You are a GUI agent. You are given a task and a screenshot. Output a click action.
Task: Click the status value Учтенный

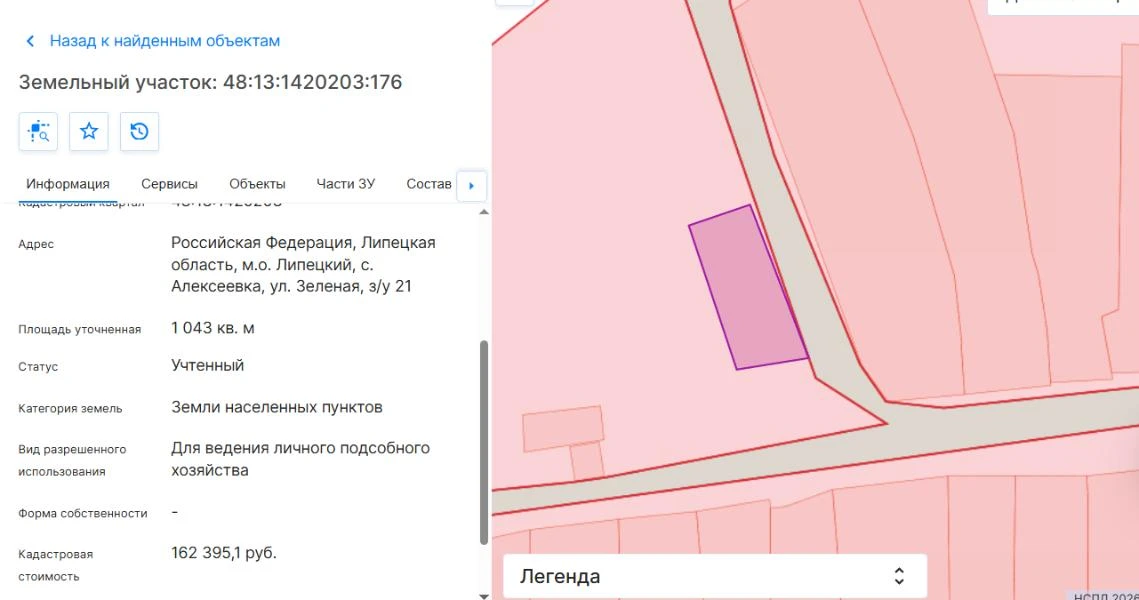click(x=208, y=365)
